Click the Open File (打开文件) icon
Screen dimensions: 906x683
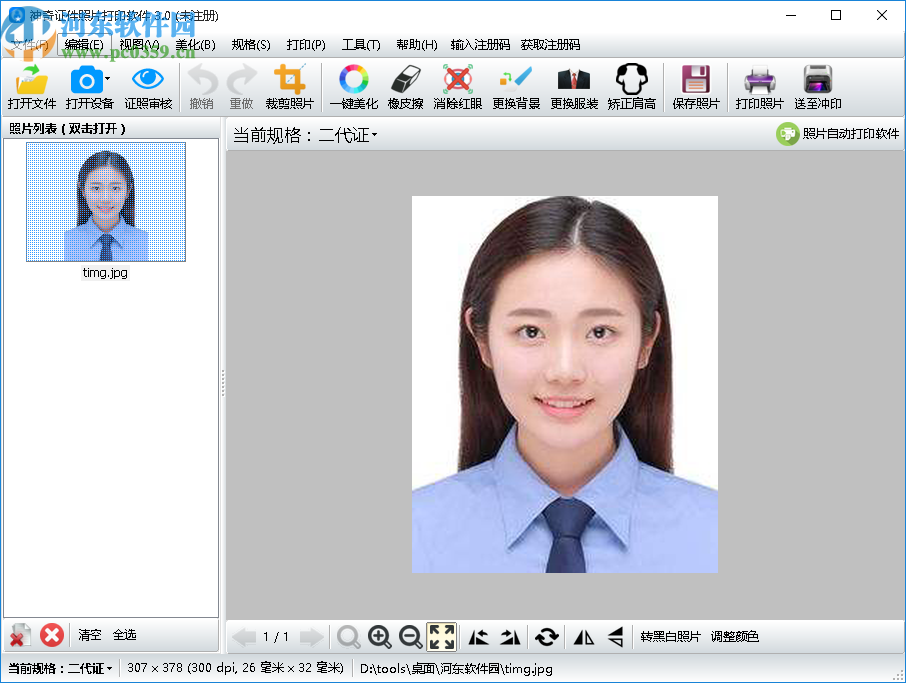tap(32, 80)
